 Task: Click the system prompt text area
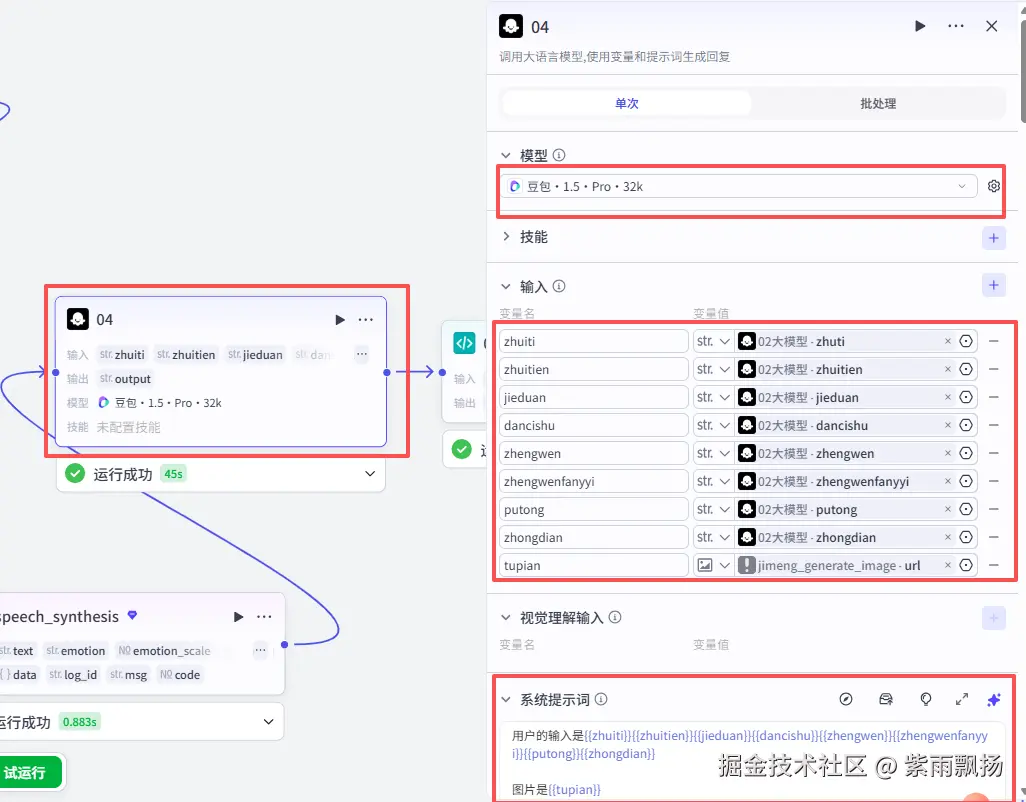click(752, 762)
